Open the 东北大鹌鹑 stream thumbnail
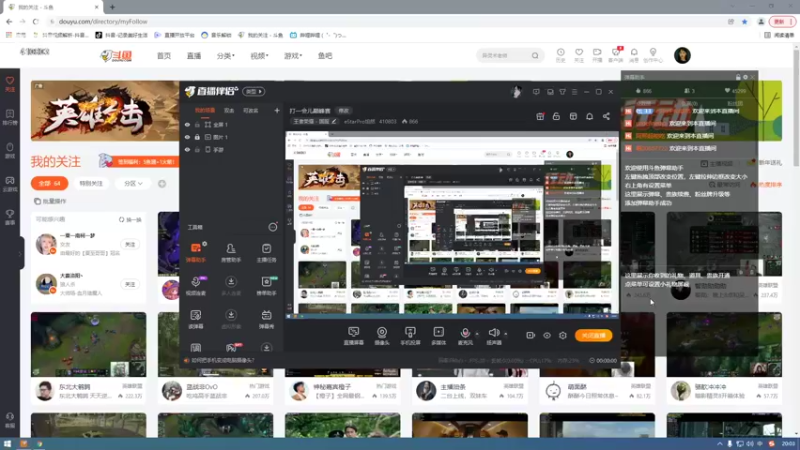This screenshot has width=800, height=450. click(88, 344)
